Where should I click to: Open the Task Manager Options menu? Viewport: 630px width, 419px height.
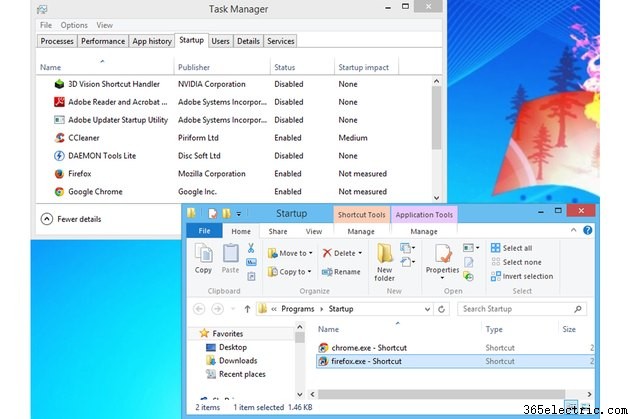click(74, 25)
